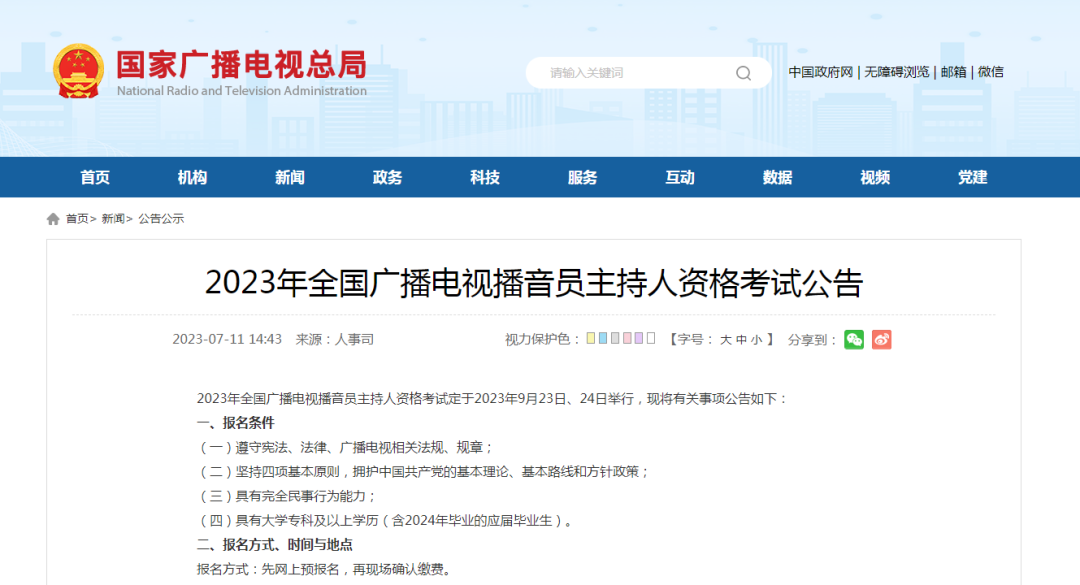This screenshot has height=585, width=1080.
Task: Go to the 服务 navigation section
Action: point(582,177)
